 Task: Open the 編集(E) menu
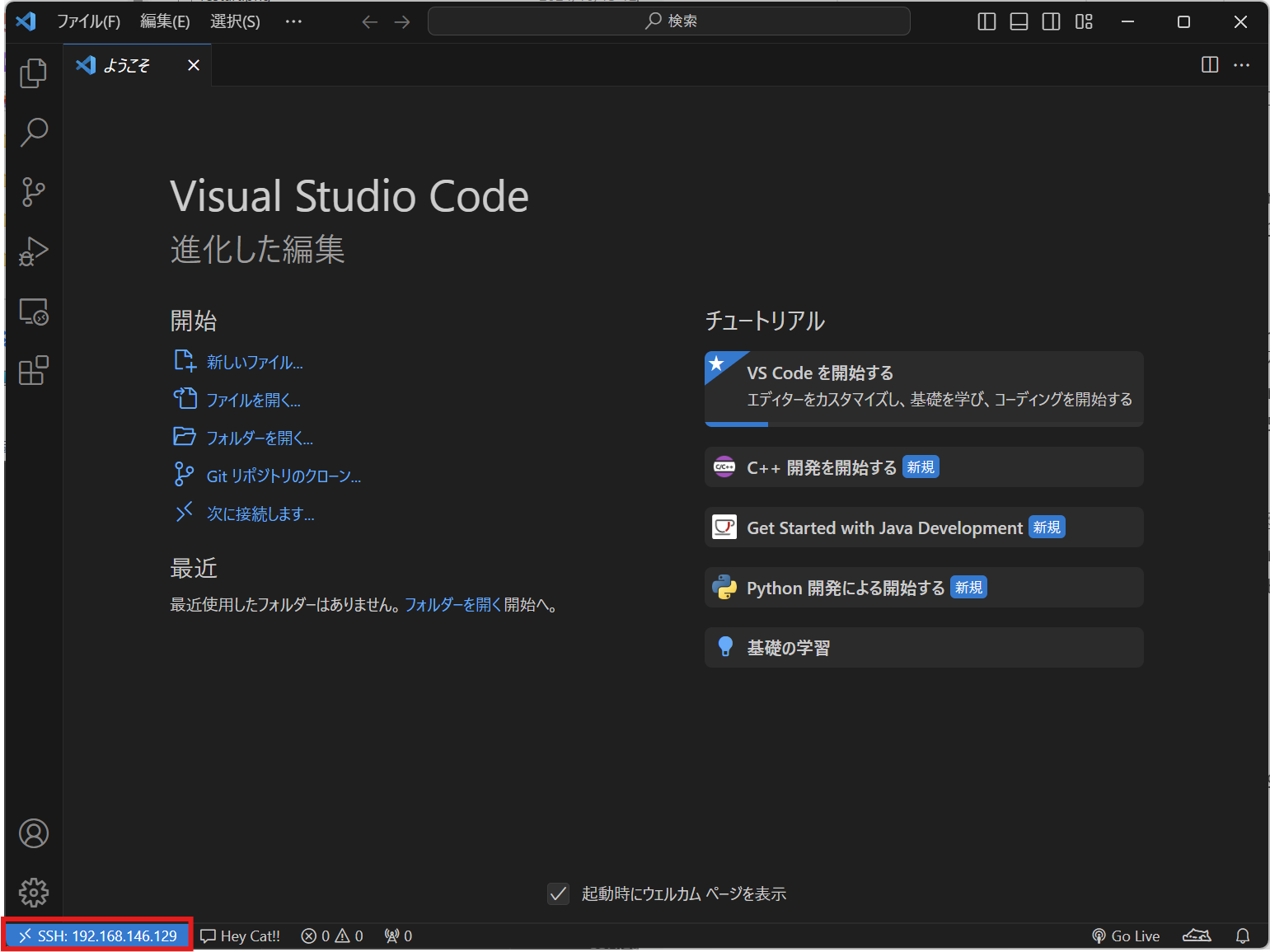[x=165, y=21]
